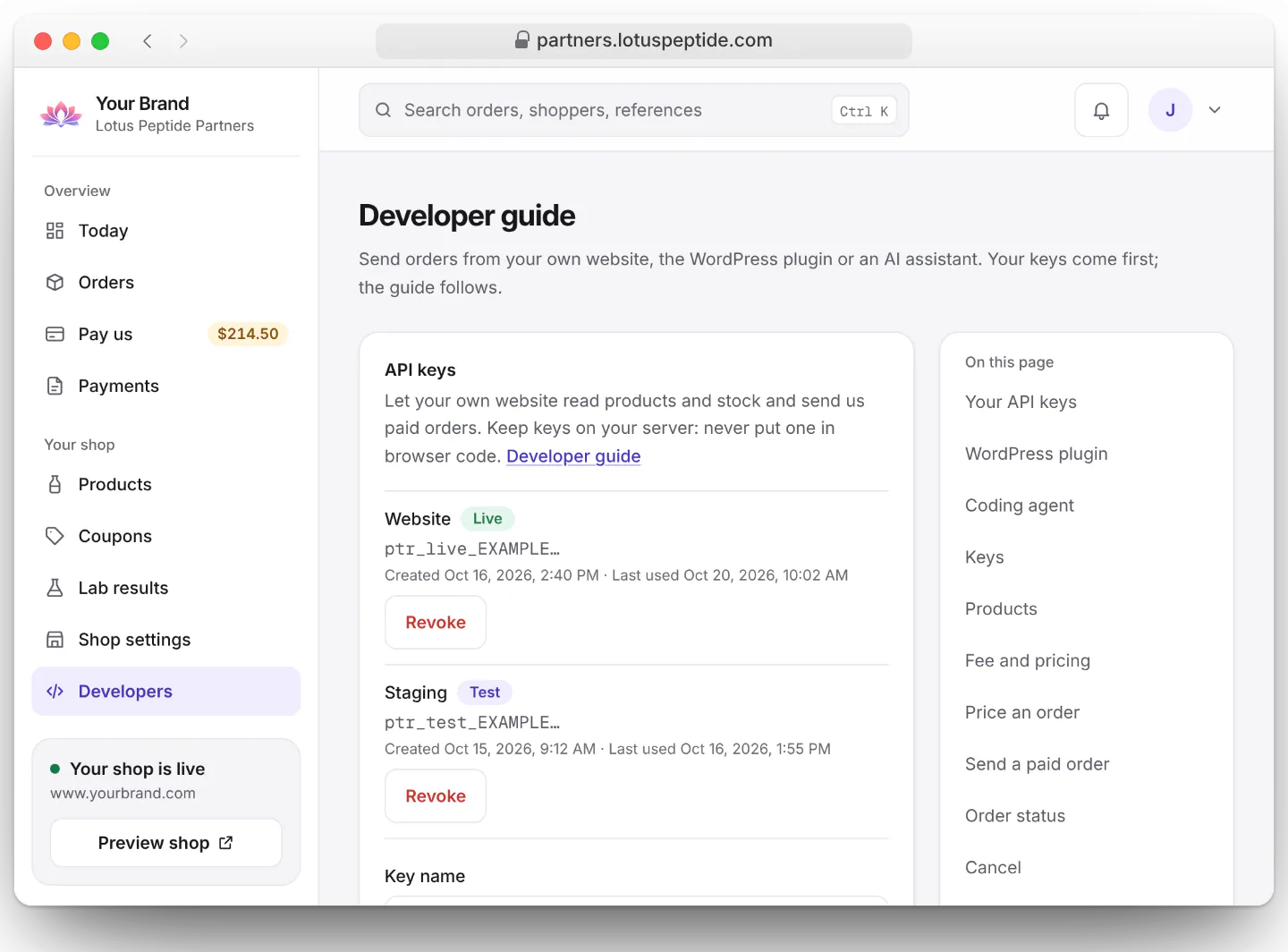Click the Products bottle icon

55,484
